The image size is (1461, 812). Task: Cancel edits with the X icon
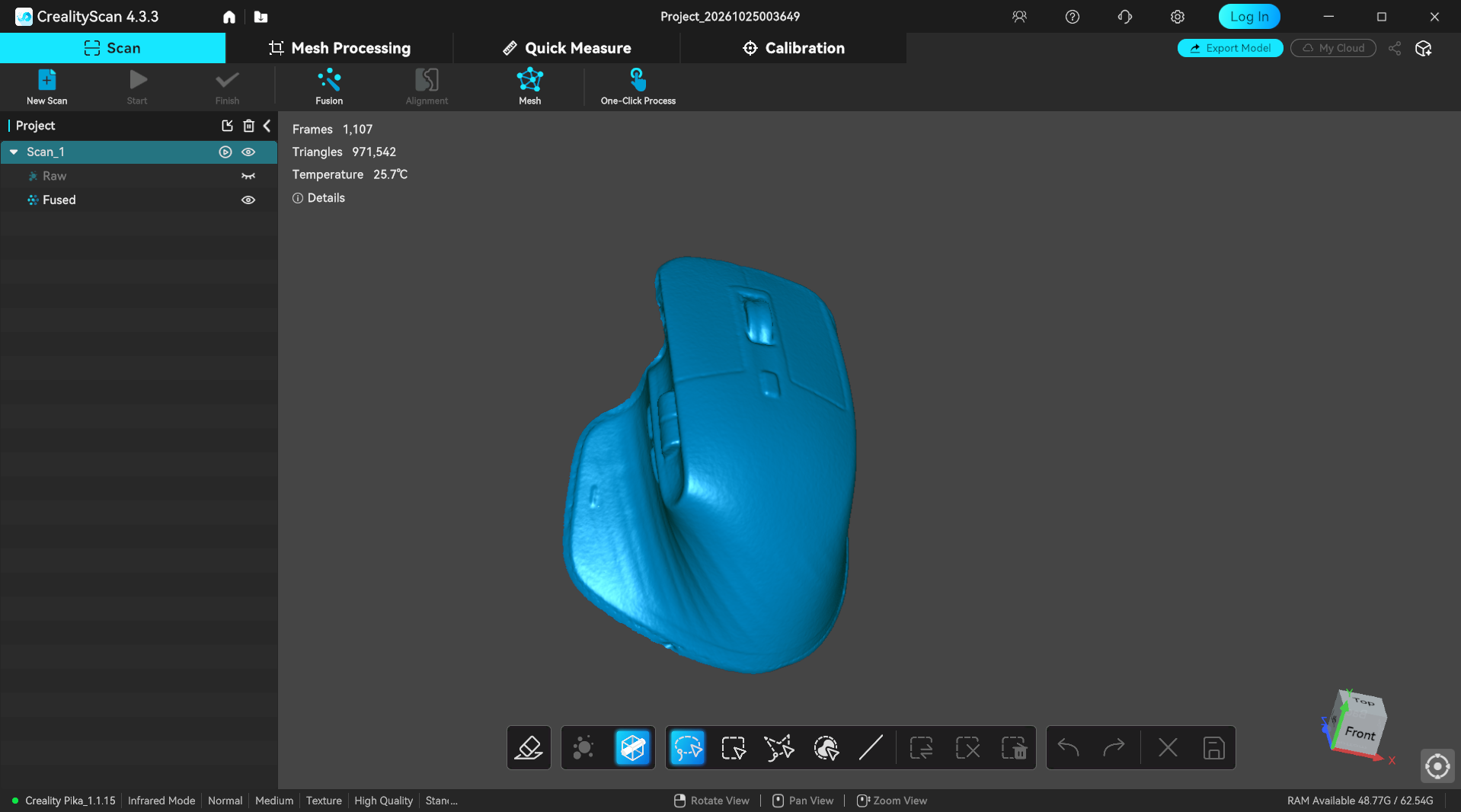click(x=1168, y=748)
